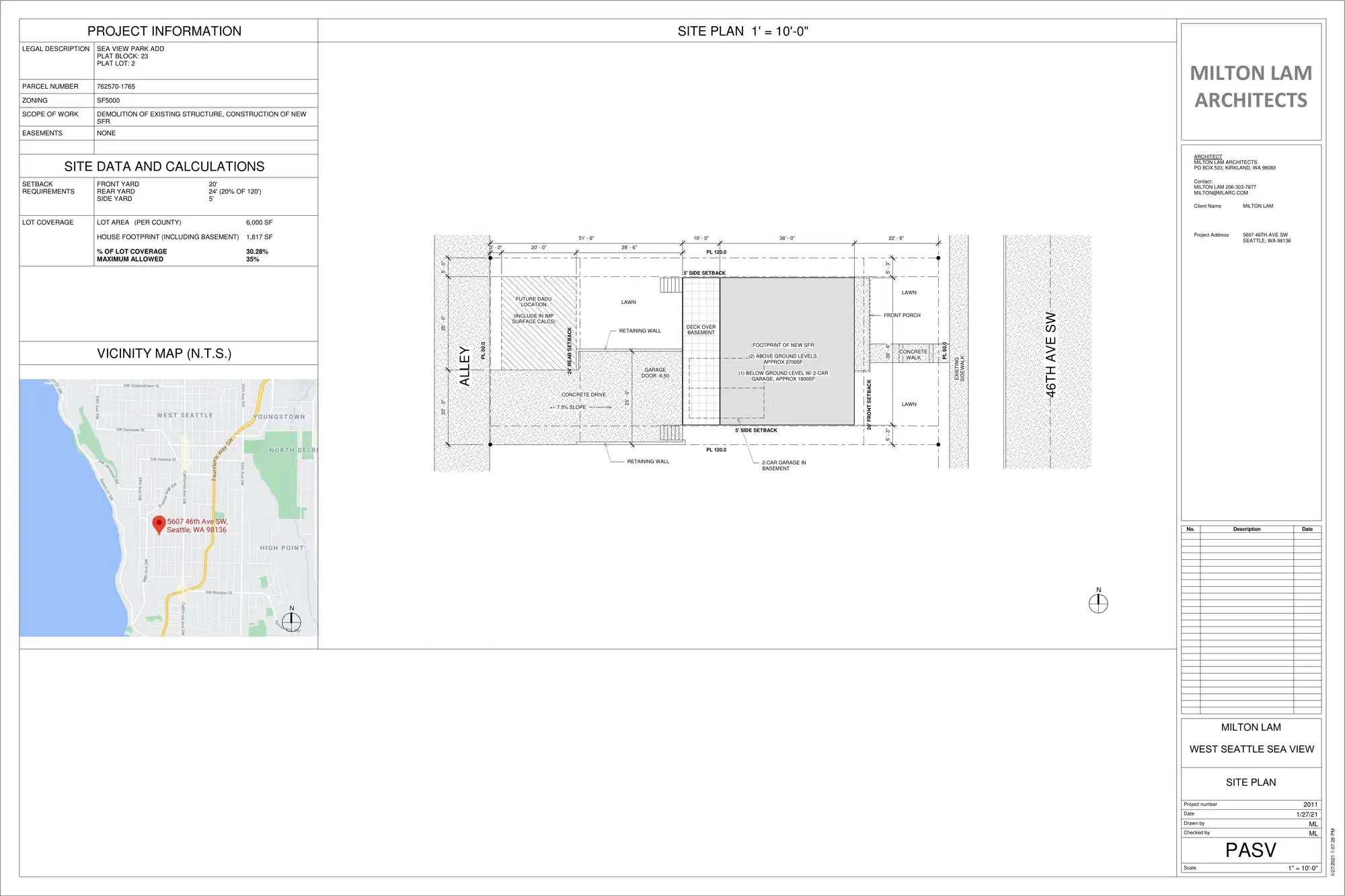1345x896 pixels.
Task: Select parcel number value 762570-1765
Action: [x=116, y=86]
